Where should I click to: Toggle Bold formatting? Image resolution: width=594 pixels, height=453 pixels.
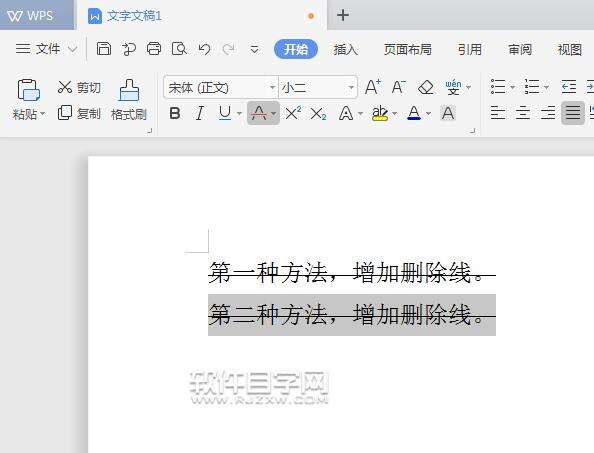(175, 113)
